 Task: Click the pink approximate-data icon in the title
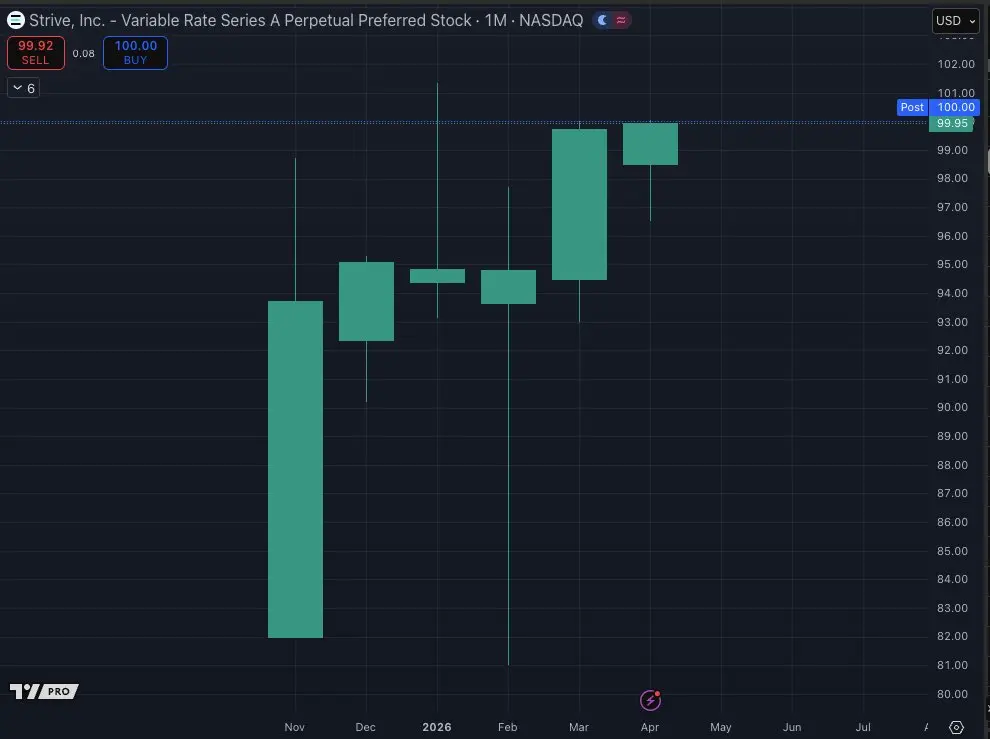coord(621,20)
